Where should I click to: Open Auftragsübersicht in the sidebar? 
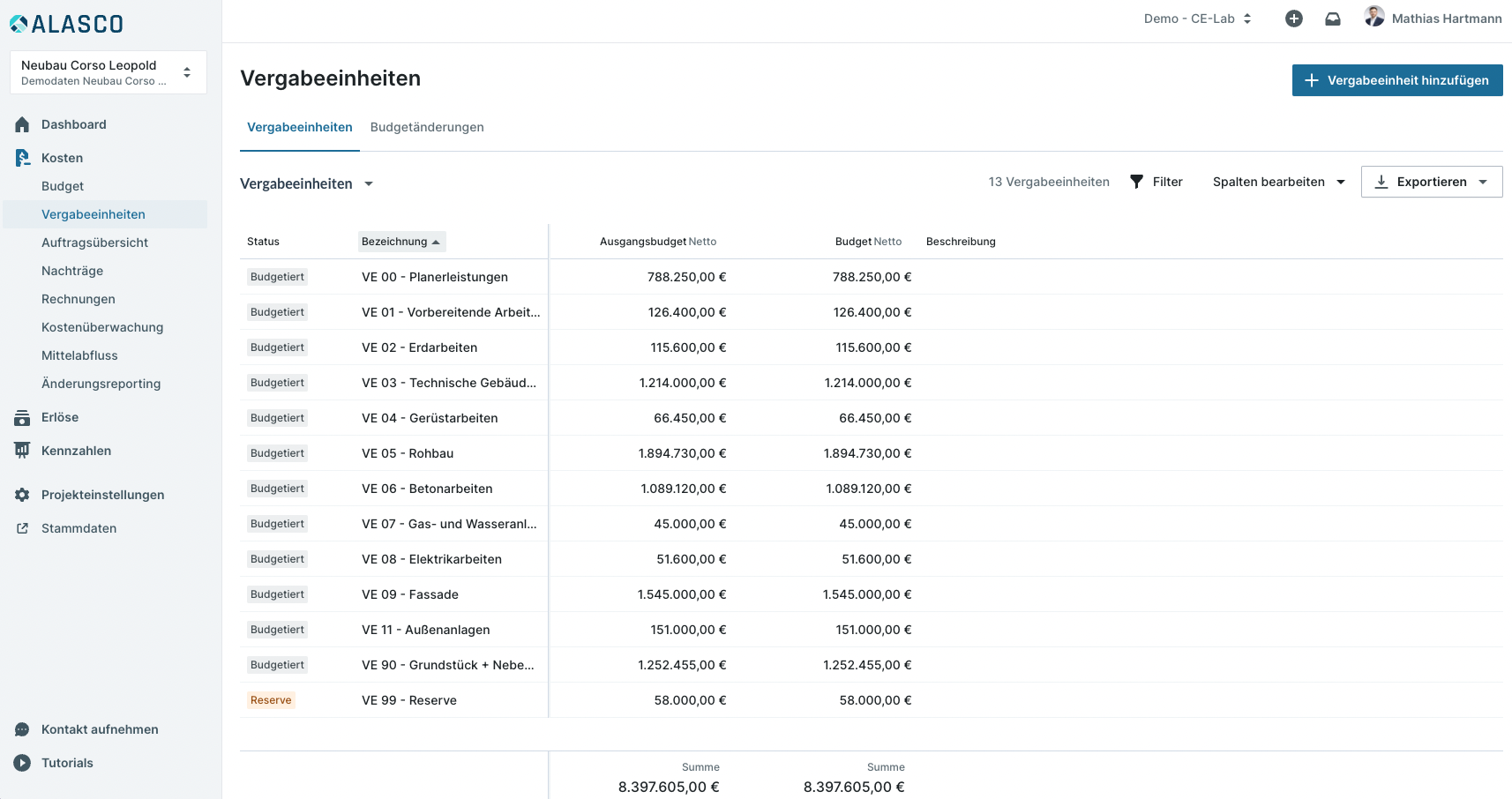point(94,243)
